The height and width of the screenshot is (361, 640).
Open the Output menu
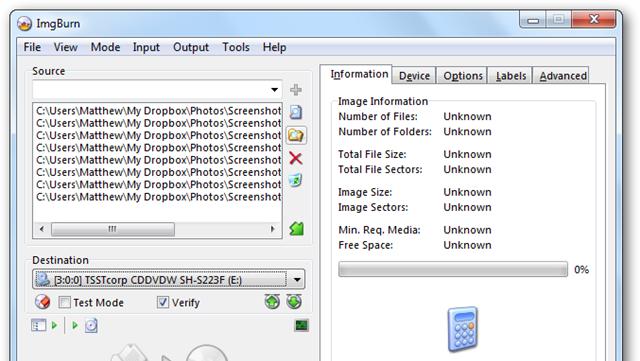point(191,47)
